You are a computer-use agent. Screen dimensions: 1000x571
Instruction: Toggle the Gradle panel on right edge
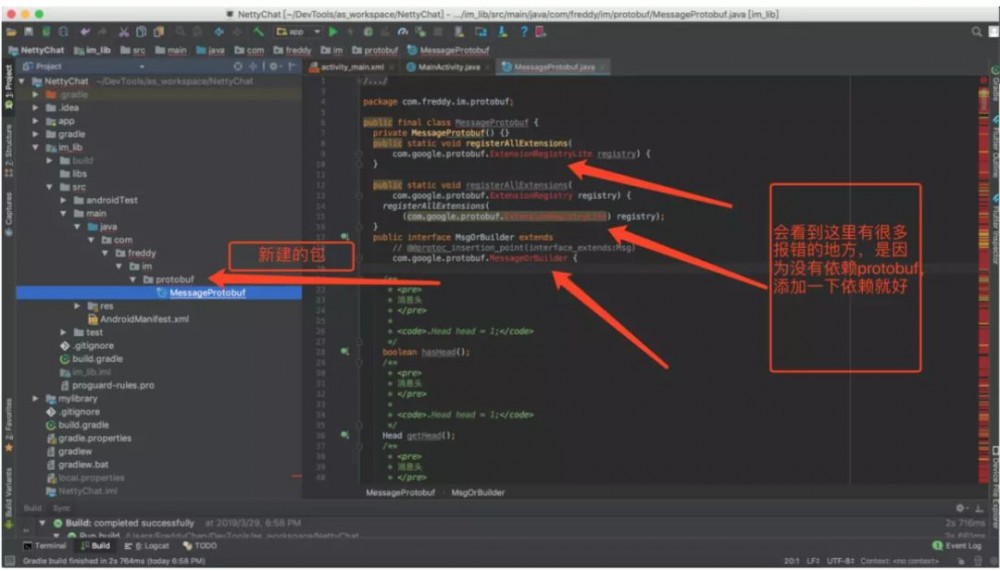(994, 83)
